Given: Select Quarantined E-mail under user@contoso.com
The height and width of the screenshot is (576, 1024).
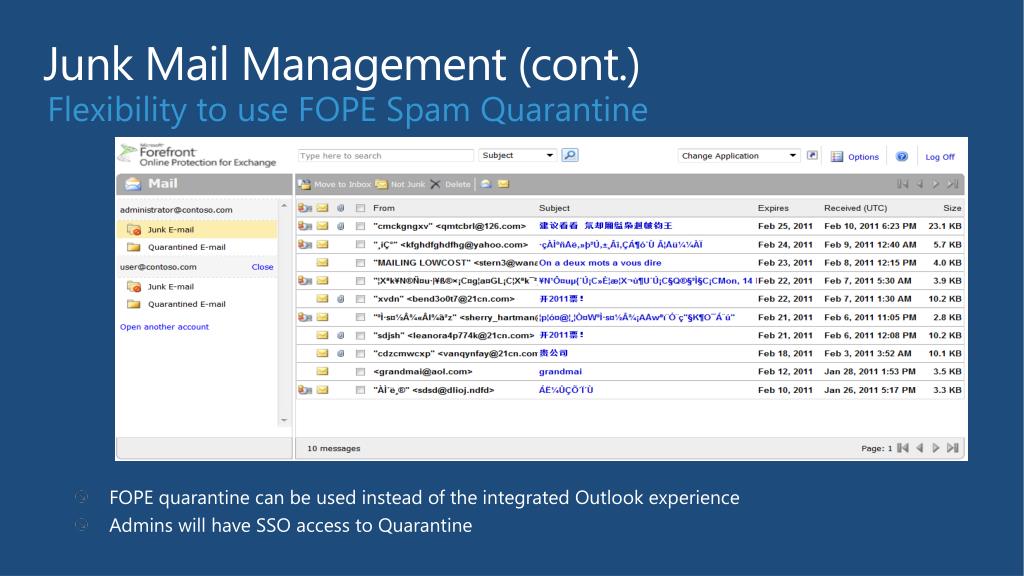Looking at the screenshot, I should coord(197,304).
